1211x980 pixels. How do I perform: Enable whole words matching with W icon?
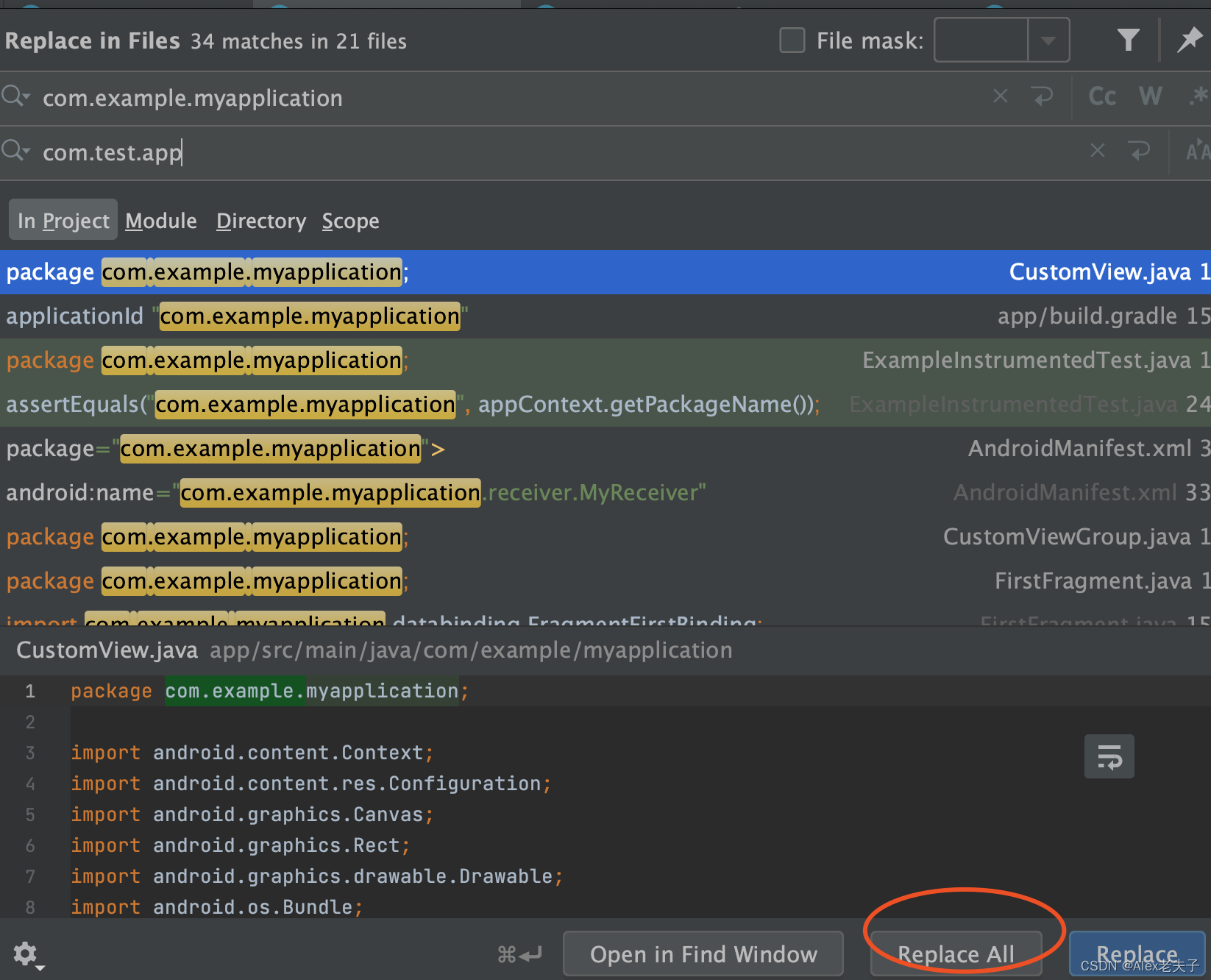(x=1150, y=96)
